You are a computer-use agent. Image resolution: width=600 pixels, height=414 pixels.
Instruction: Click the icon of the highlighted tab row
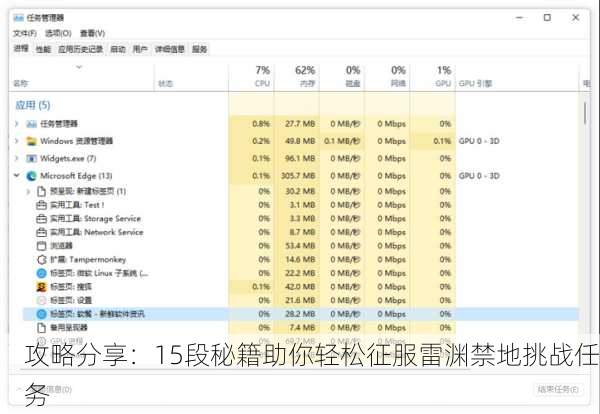(x=41, y=314)
